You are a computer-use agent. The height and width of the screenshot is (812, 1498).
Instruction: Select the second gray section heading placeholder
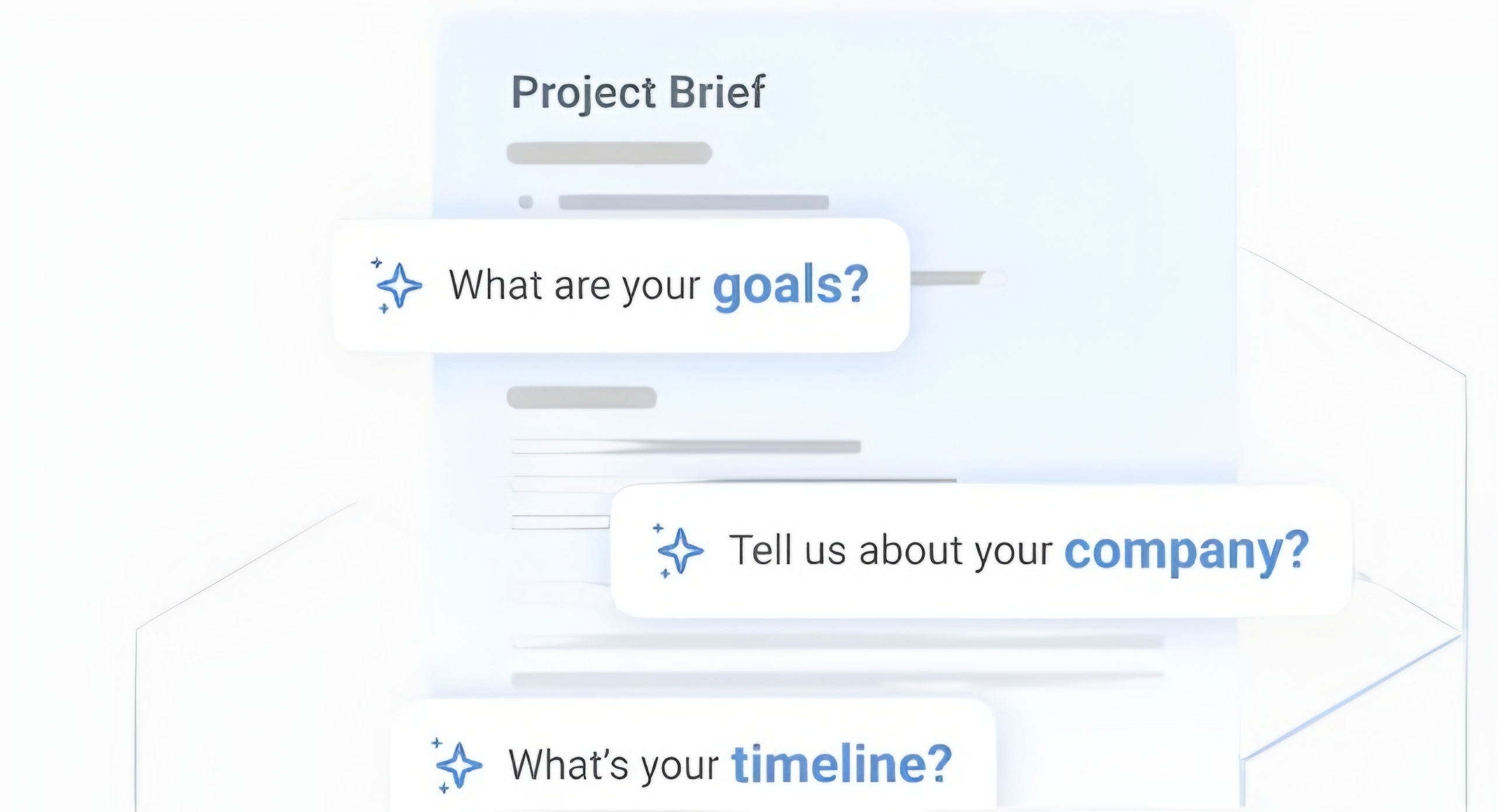click(x=582, y=398)
